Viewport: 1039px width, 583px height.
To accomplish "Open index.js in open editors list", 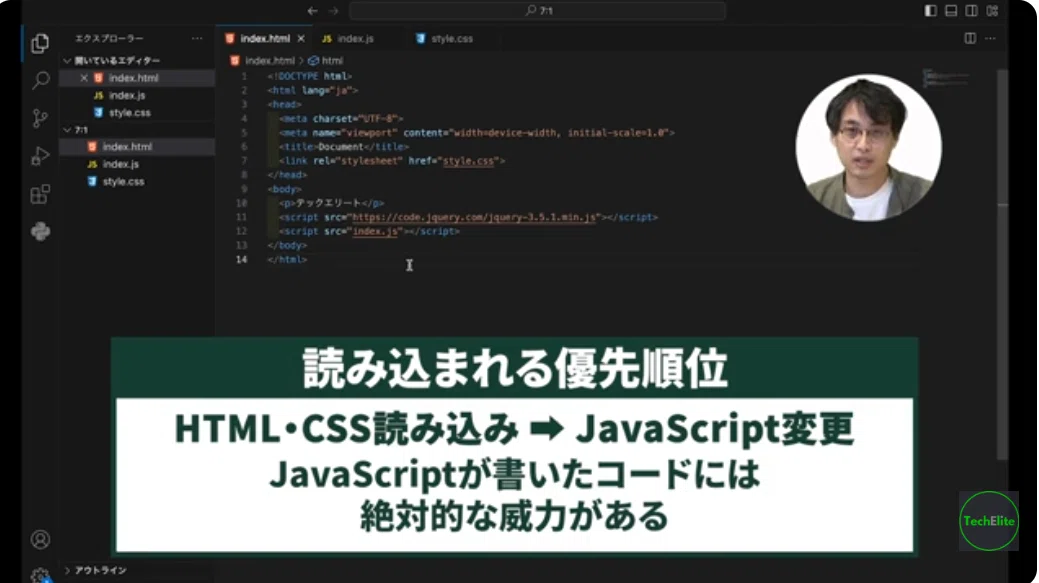I will point(137,95).
